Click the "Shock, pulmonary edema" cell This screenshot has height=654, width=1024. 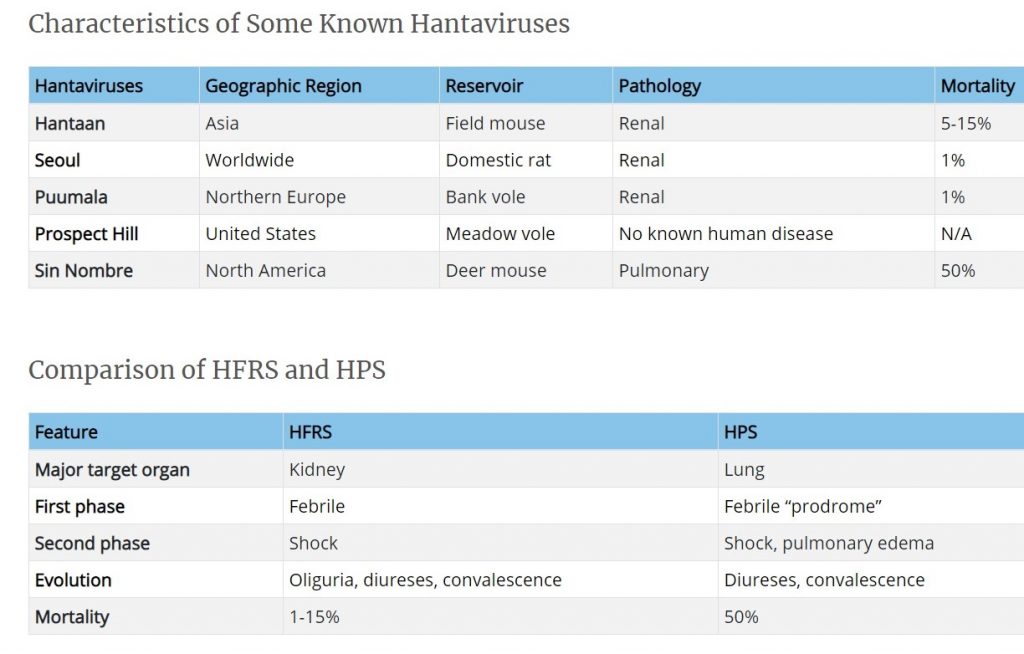[x=828, y=544]
